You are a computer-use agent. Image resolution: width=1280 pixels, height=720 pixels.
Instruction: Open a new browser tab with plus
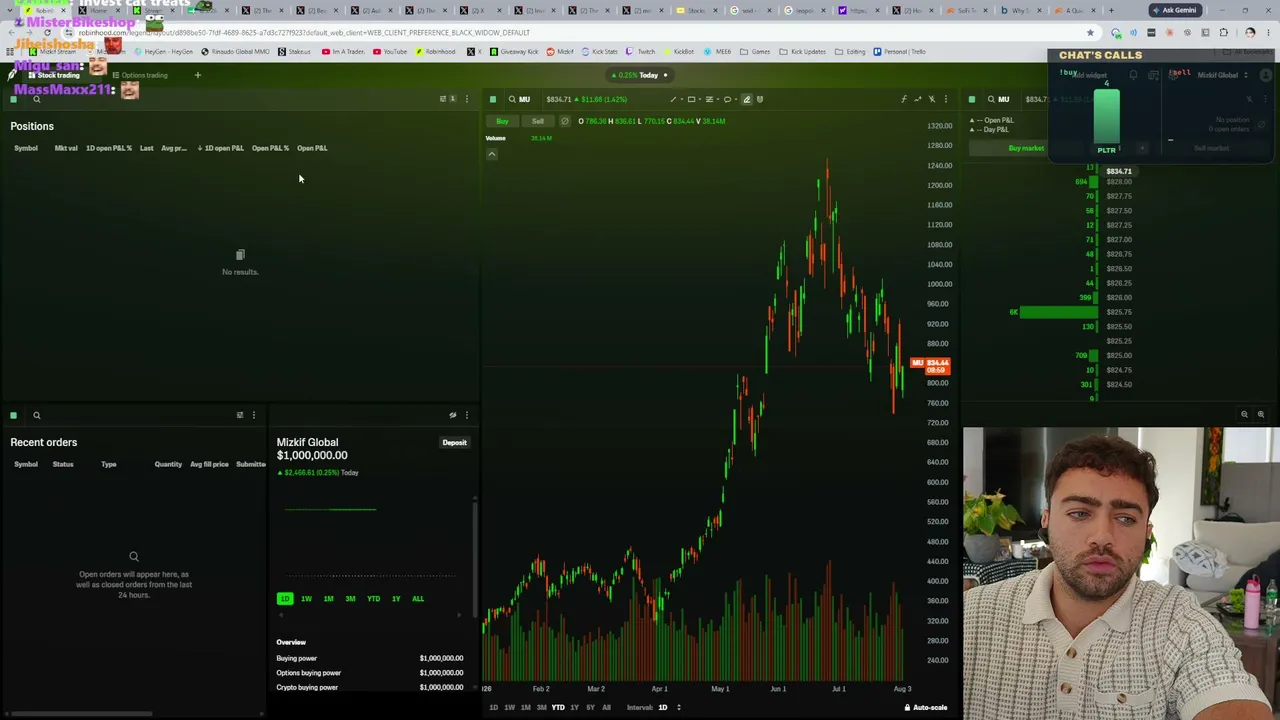tap(1111, 10)
